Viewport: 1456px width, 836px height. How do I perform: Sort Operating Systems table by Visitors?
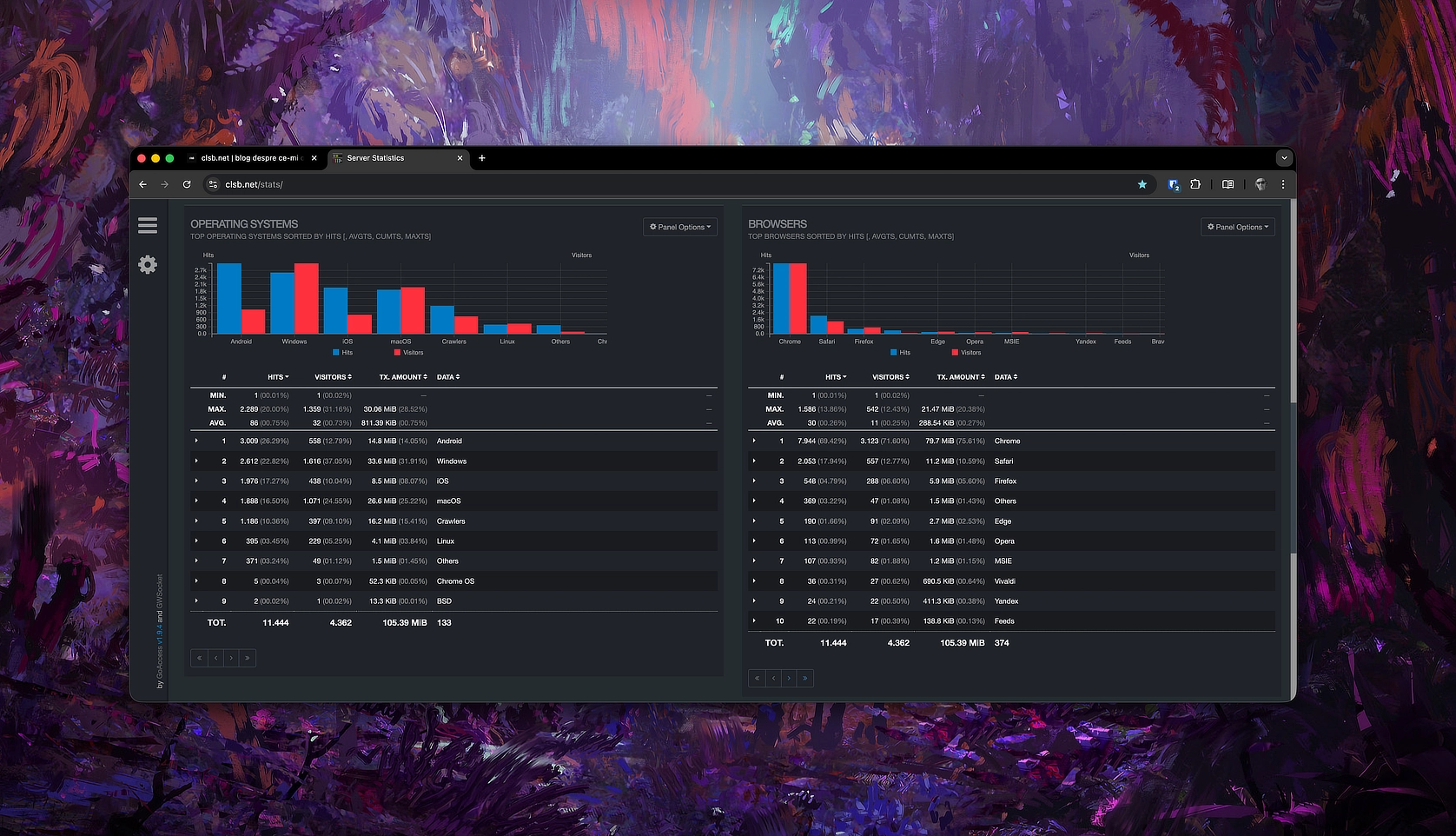[333, 377]
